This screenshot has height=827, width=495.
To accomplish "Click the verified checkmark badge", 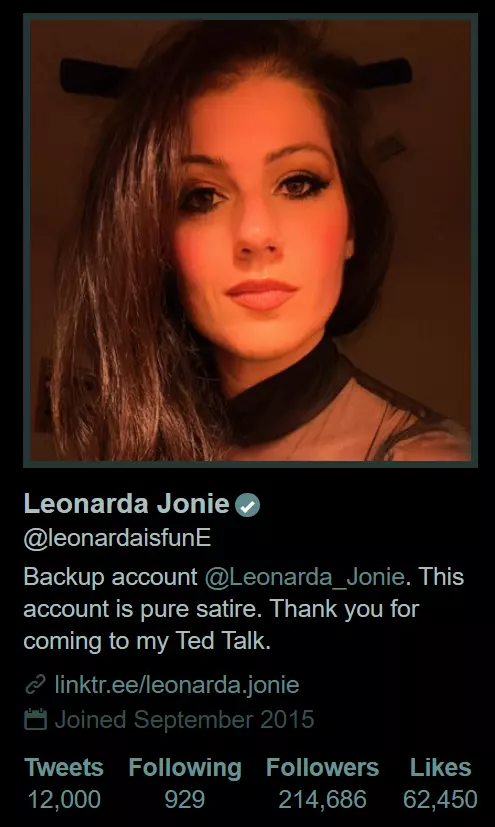I will 247,505.
